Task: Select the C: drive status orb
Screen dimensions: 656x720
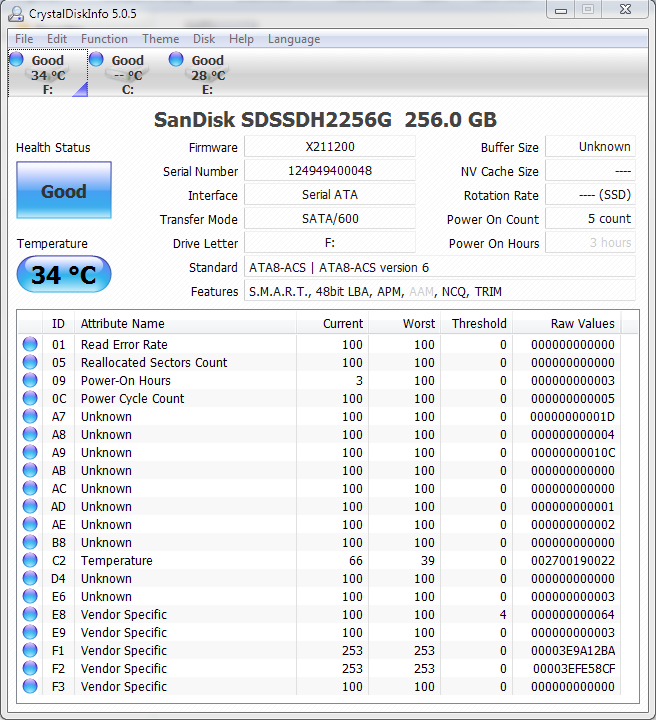Action: 97,60
